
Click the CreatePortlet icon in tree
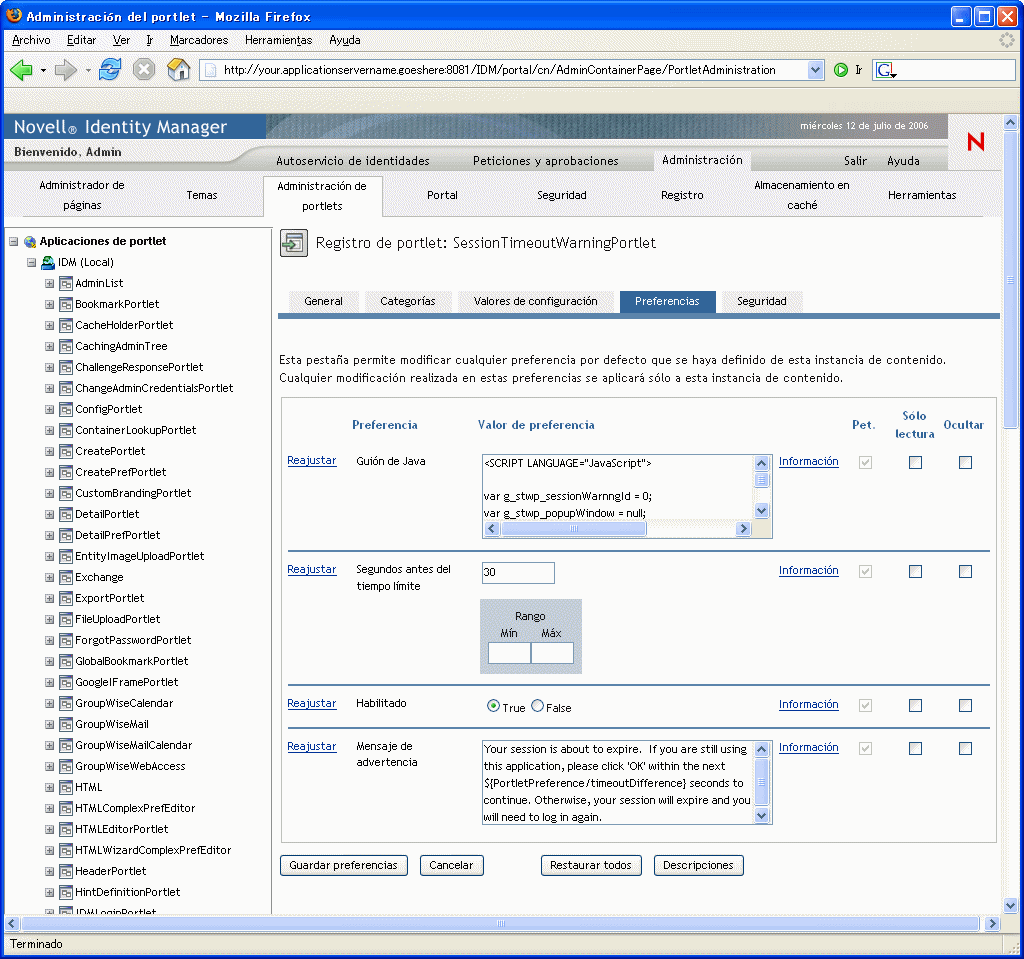click(x=66, y=451)
